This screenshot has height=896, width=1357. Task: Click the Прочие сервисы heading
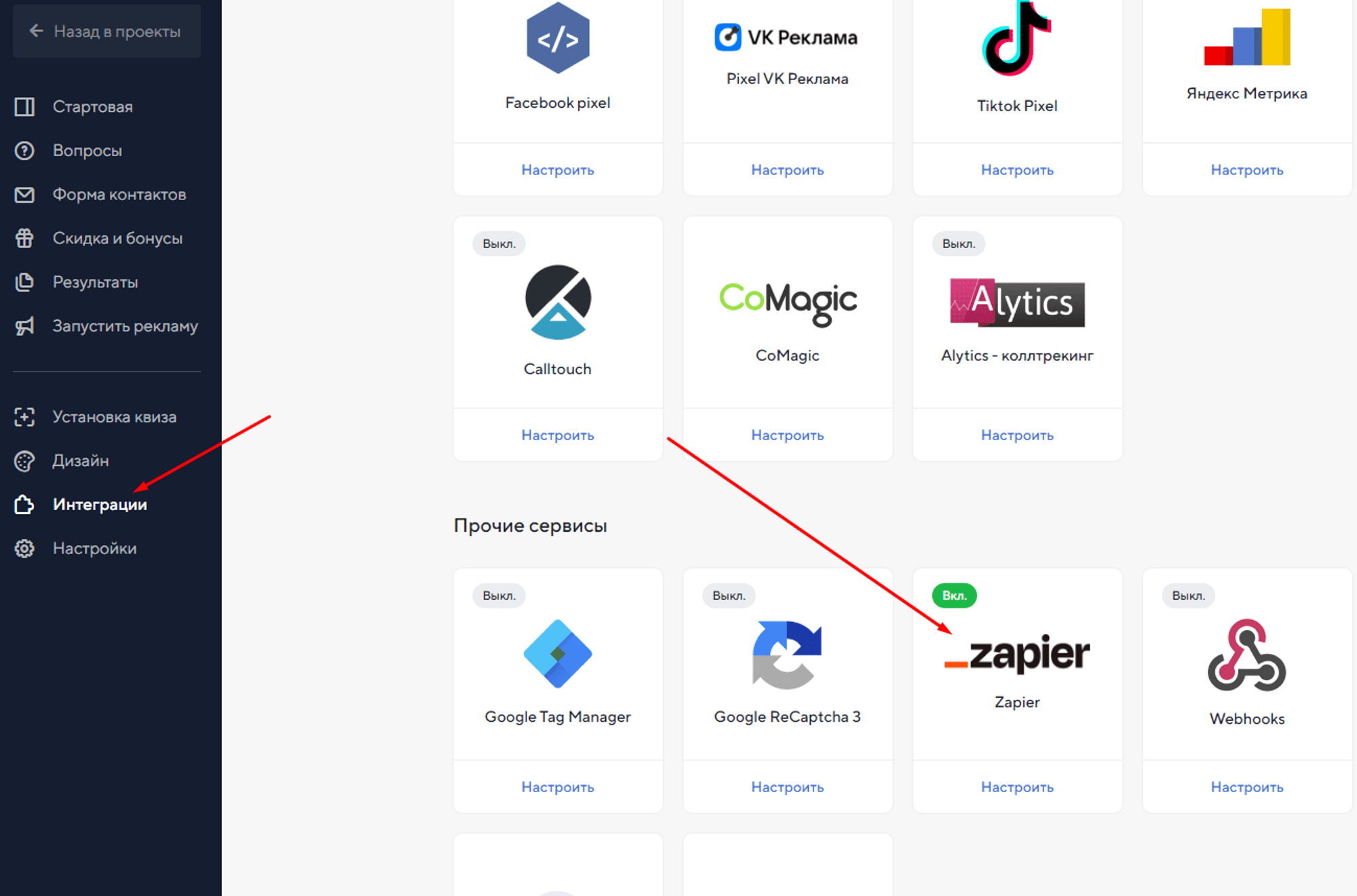531,526
